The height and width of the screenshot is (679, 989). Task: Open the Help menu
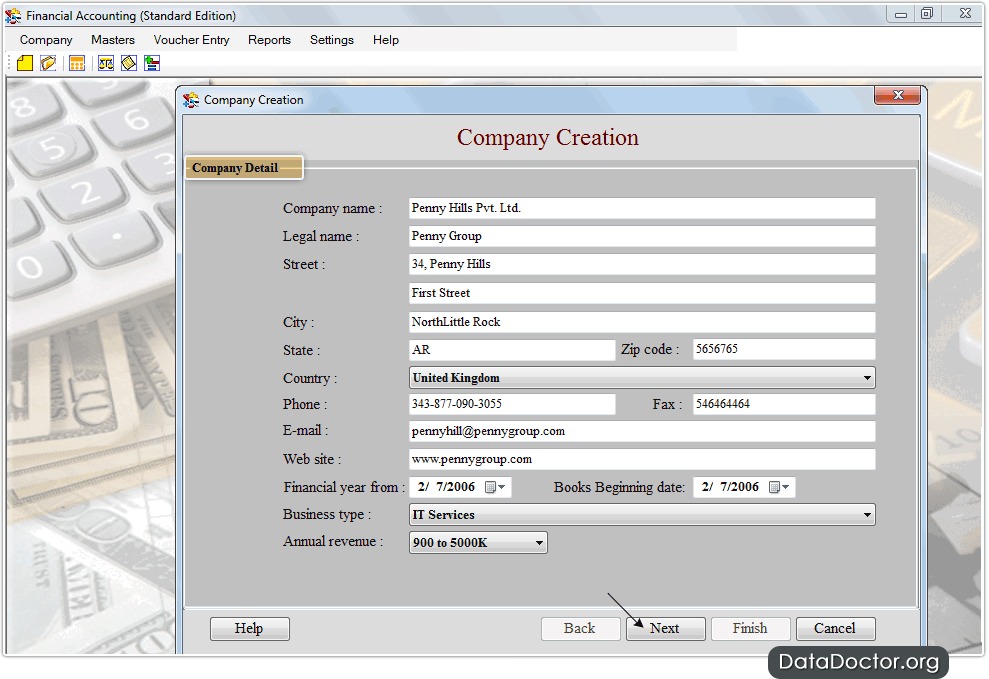coord(385,40)
